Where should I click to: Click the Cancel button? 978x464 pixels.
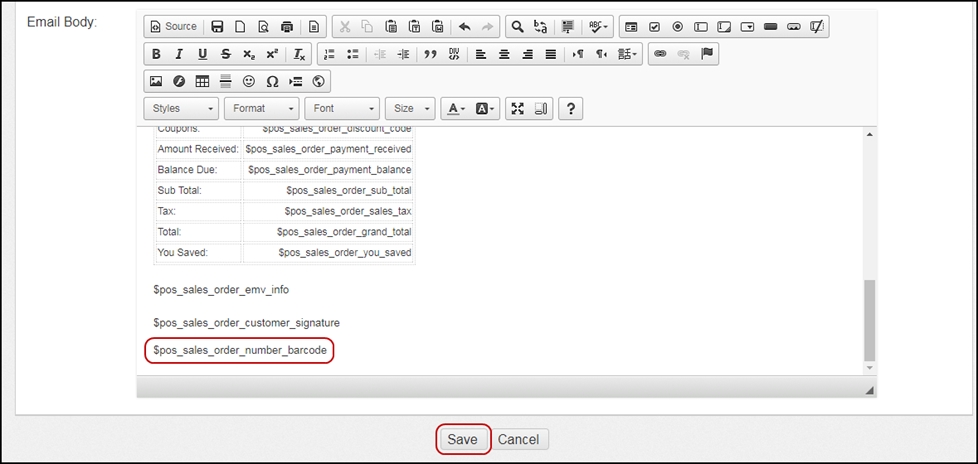[518, 440]
